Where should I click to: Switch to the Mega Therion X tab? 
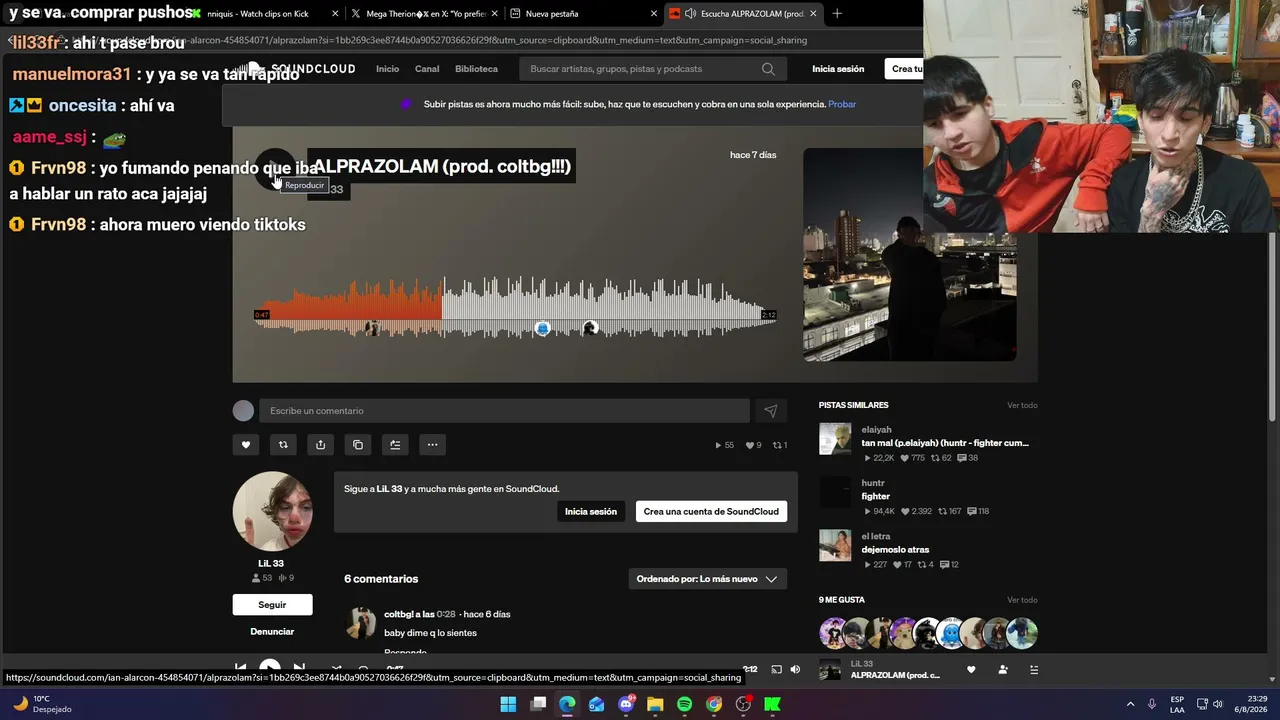tap(424, 14)
